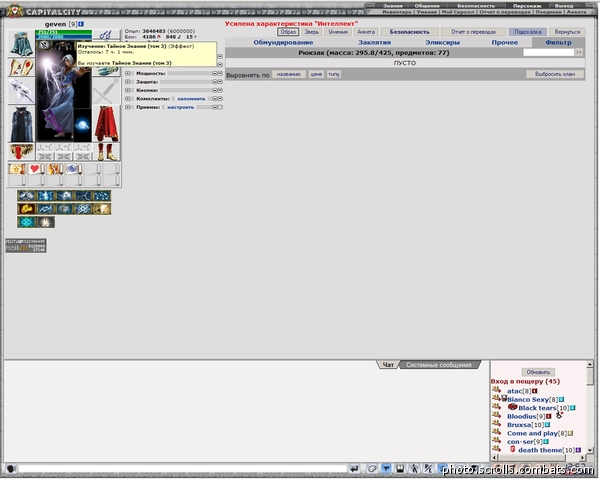Use the red heart scroll

coord(36,169)
